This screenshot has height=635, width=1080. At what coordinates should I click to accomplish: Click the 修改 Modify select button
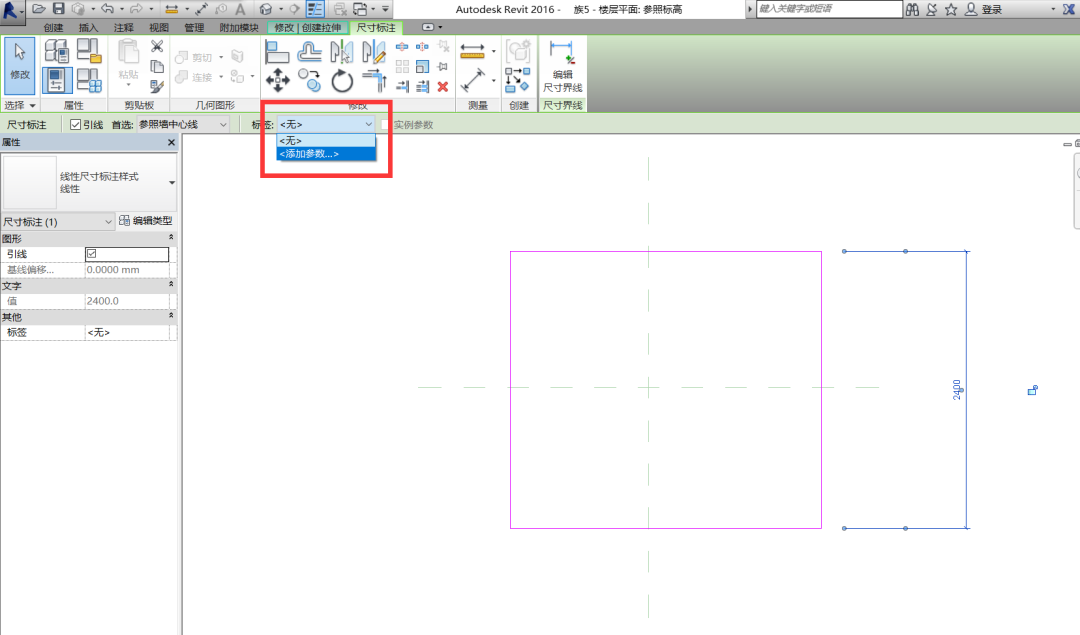pos(20,66)
